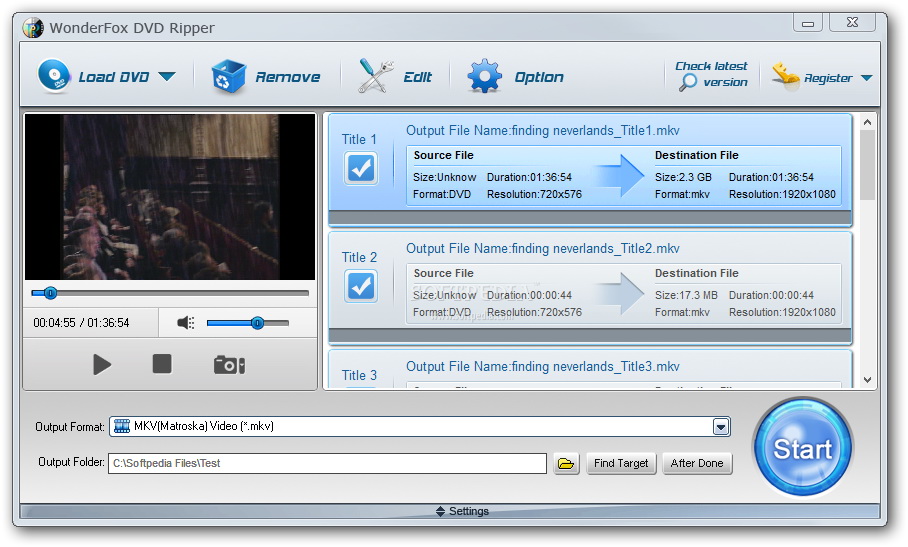The width and height of the screenshot is (908, 547).
Task: Mute audio with the speaker icon
Action: pos(185,323)
